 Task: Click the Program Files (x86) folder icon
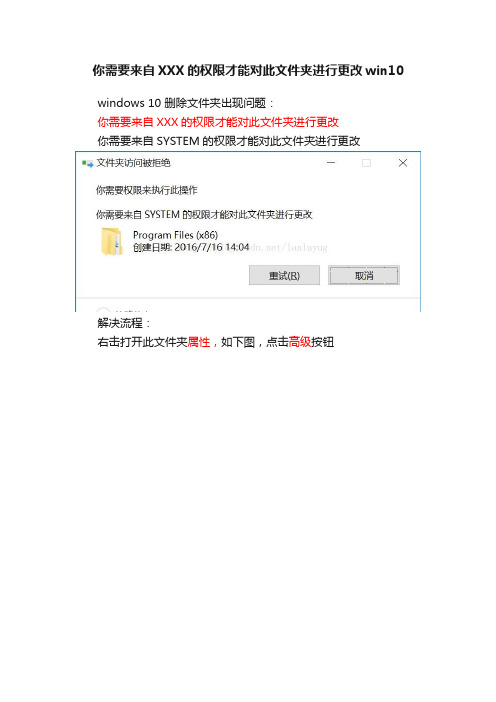tap(111, 241)
